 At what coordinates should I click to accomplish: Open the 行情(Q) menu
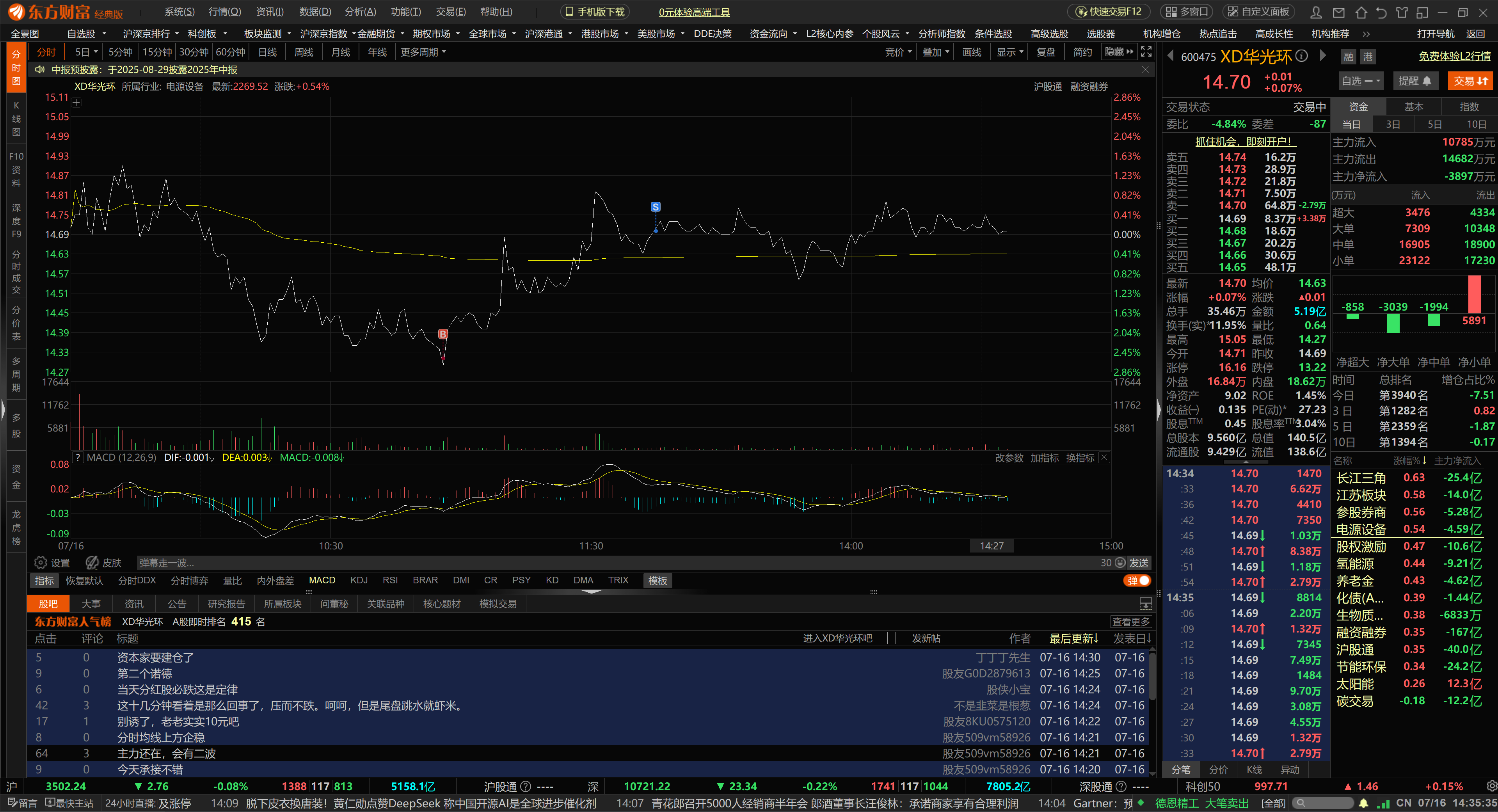224,12
